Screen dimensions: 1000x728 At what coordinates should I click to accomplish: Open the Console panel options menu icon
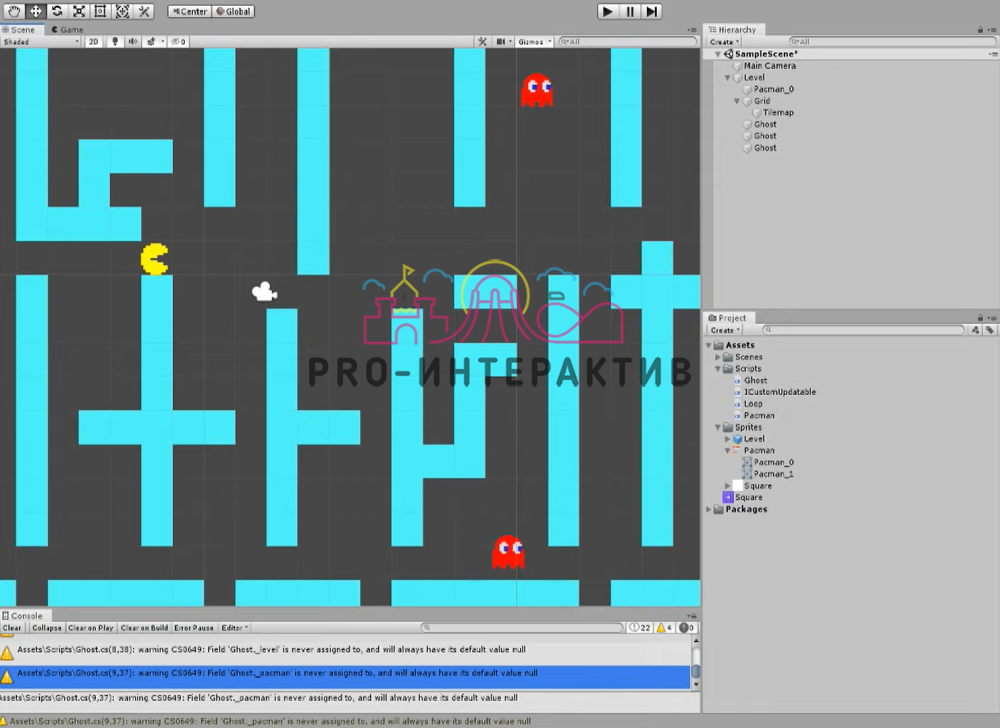tap(692, 616)
